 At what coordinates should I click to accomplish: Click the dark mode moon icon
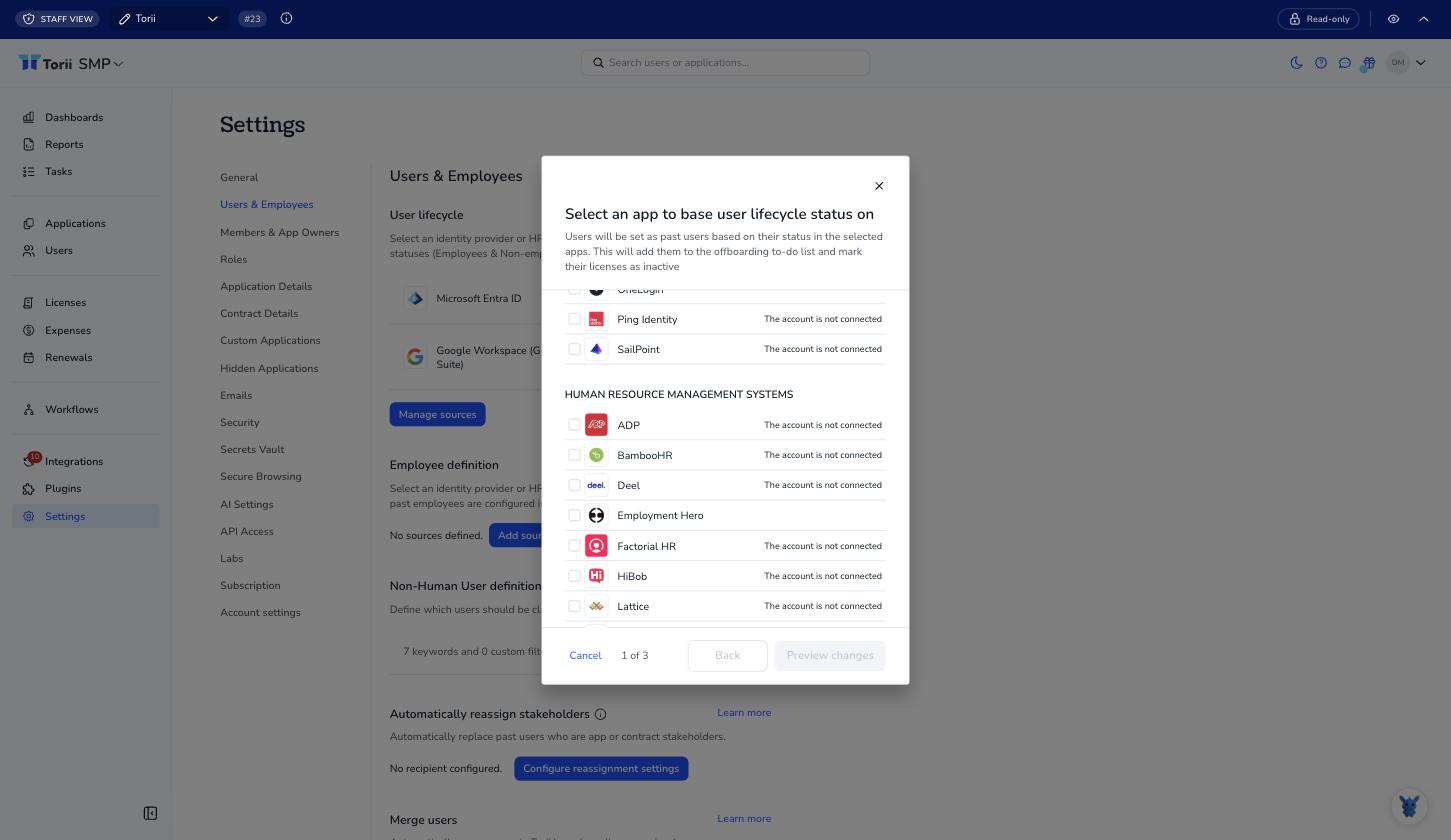(x=1296, y=63)
